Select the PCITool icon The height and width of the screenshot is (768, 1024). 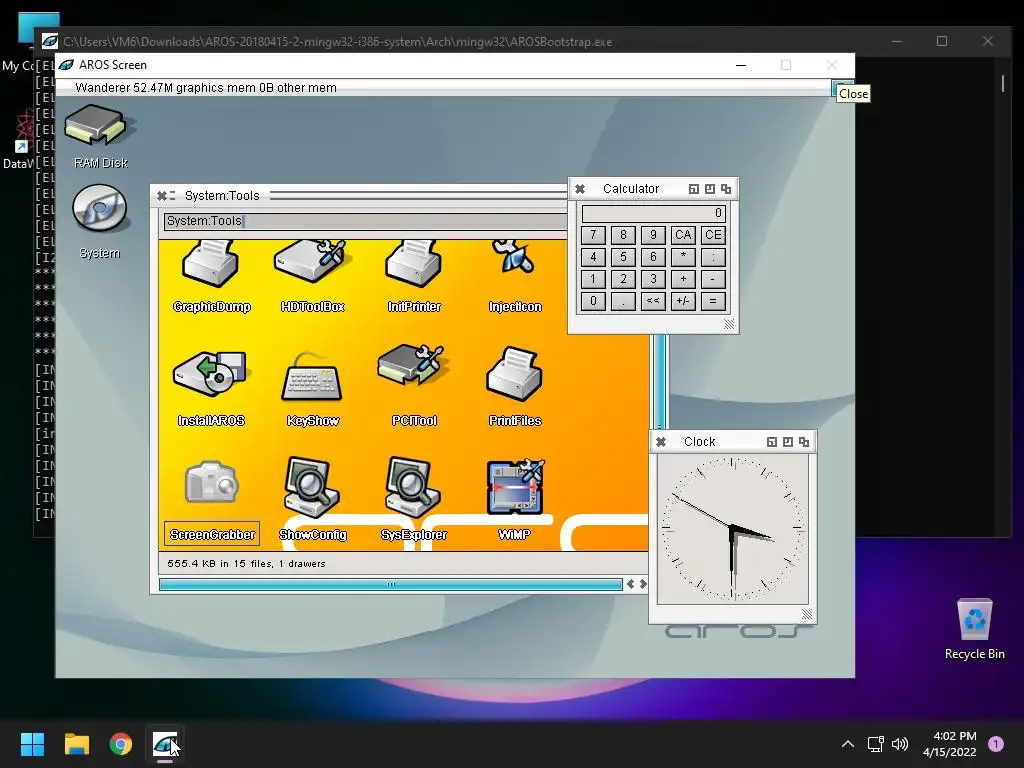tap(414, 385)
